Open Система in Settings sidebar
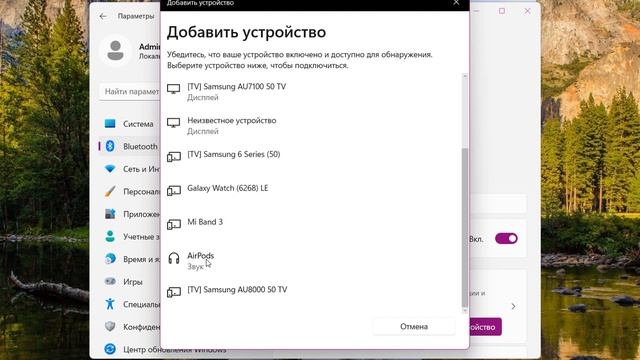This screenshot has height=360, width=640. point(129,124)
